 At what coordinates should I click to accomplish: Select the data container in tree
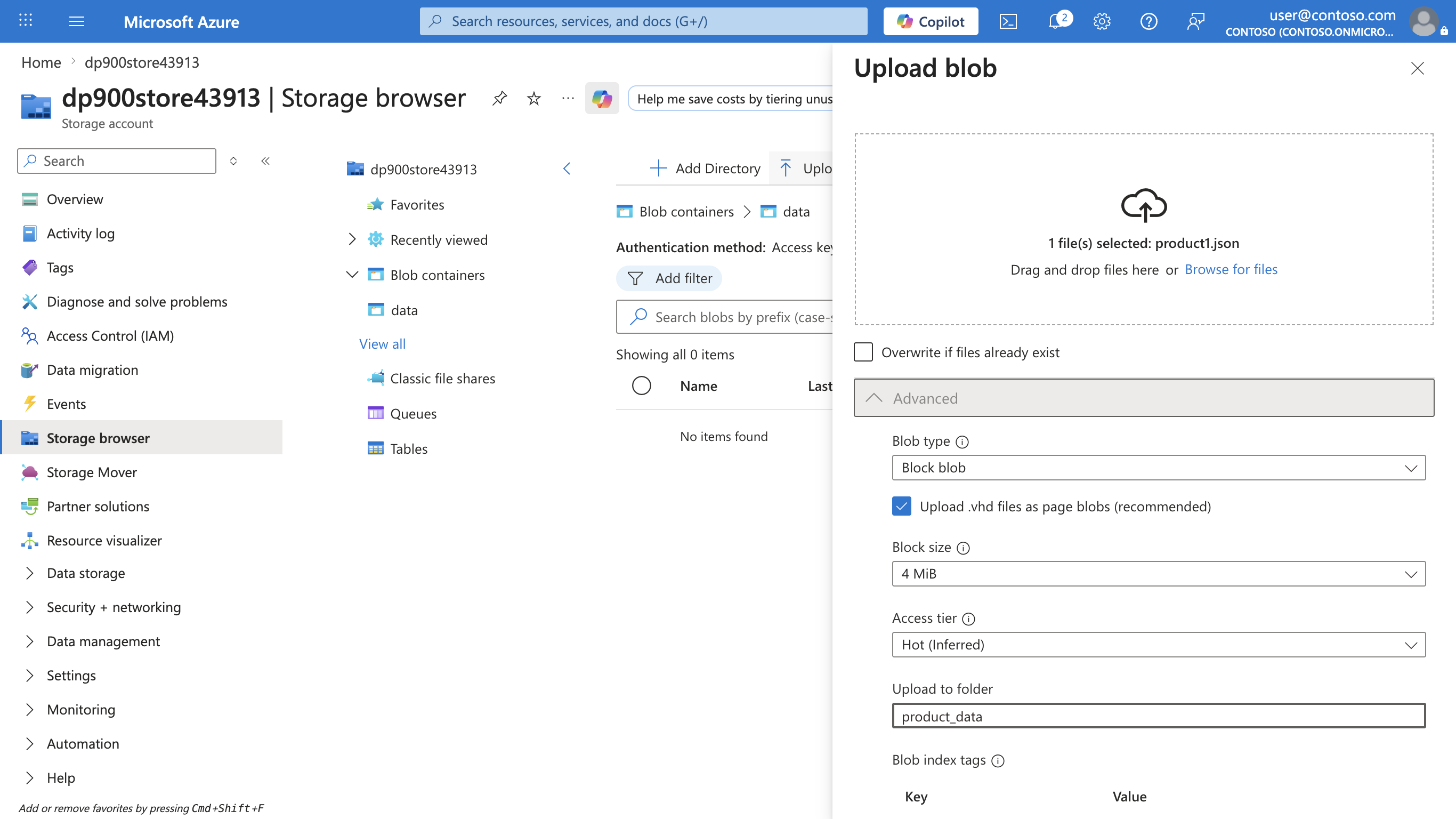(404, 310)
